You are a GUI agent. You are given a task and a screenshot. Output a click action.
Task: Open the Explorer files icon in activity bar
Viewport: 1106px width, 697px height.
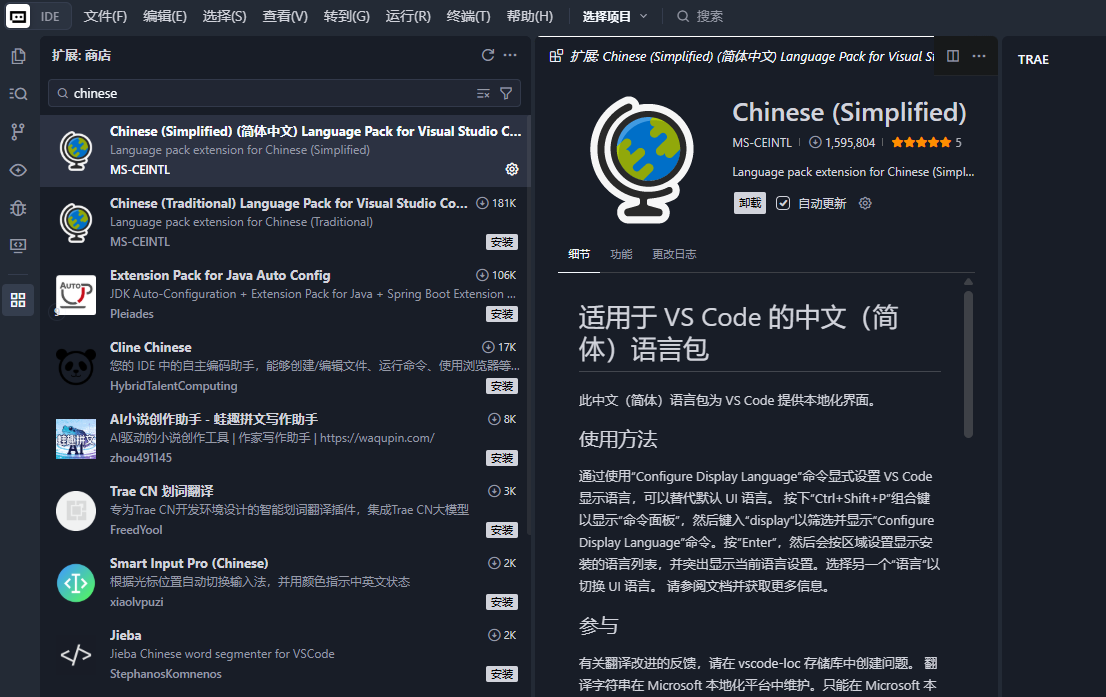click(x=18, y=56)
